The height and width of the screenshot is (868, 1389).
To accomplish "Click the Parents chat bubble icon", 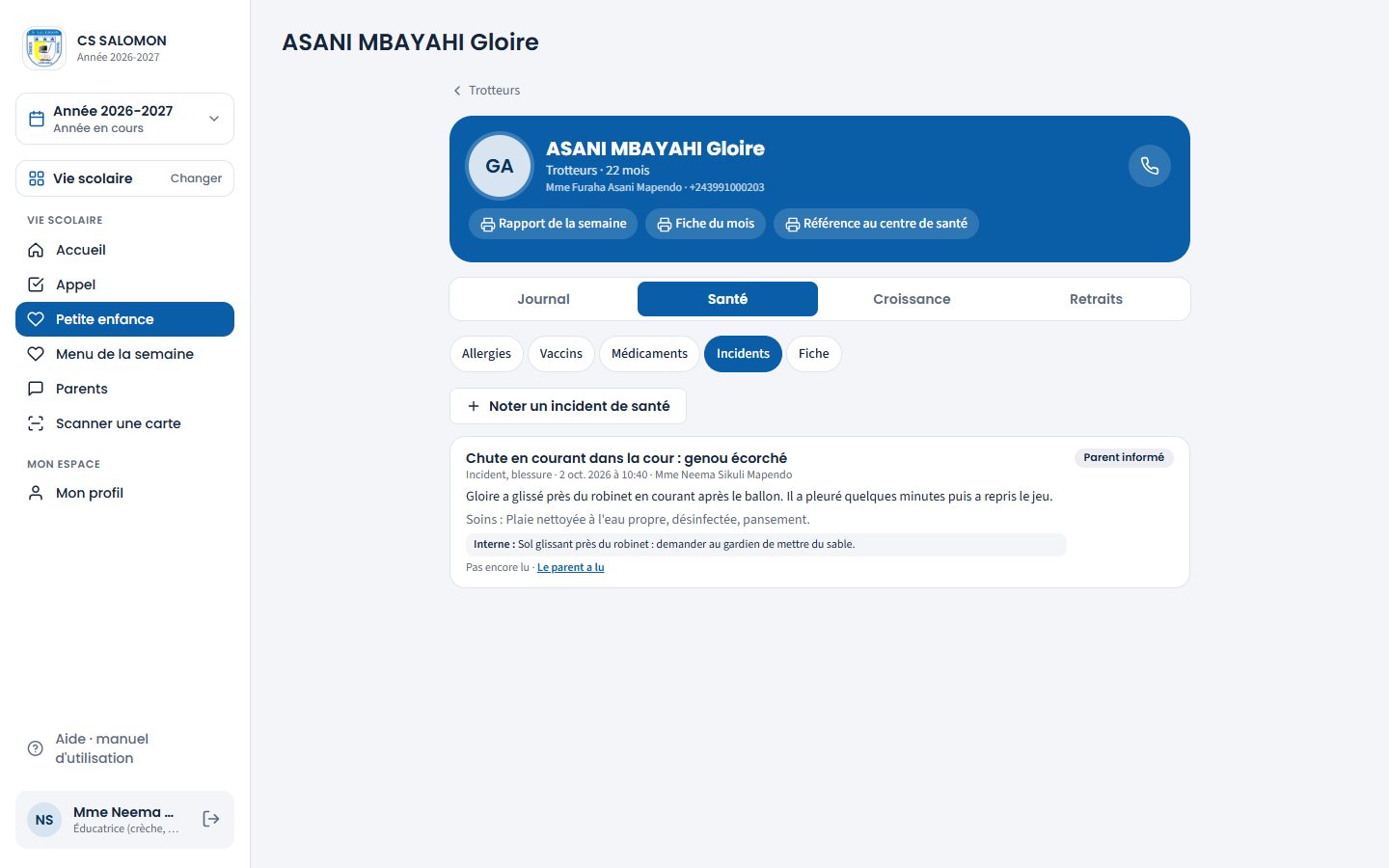I will tap(36, 389).
